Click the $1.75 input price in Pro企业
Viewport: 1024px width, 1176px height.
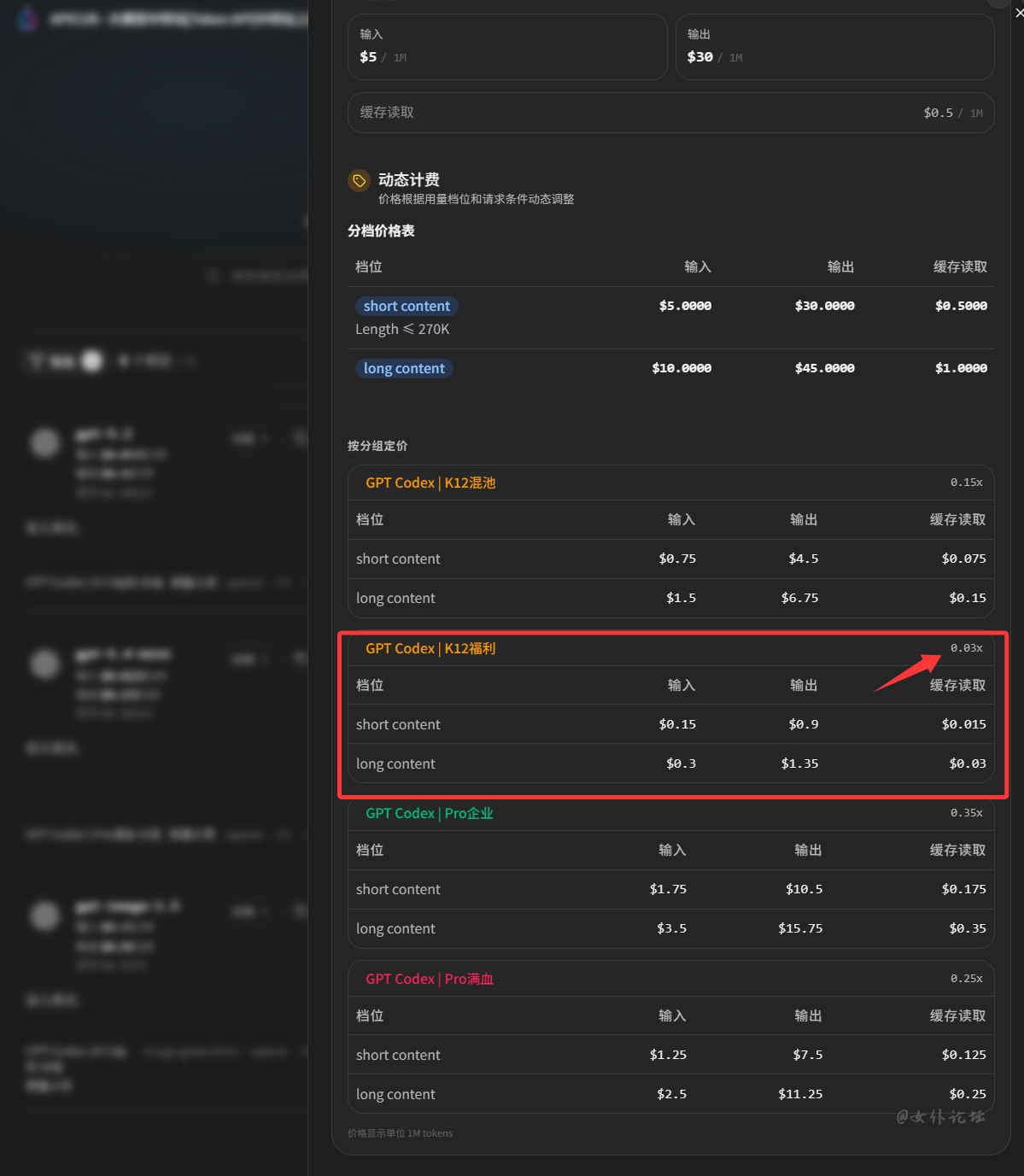pyautogui.click(x=668, y=889)
